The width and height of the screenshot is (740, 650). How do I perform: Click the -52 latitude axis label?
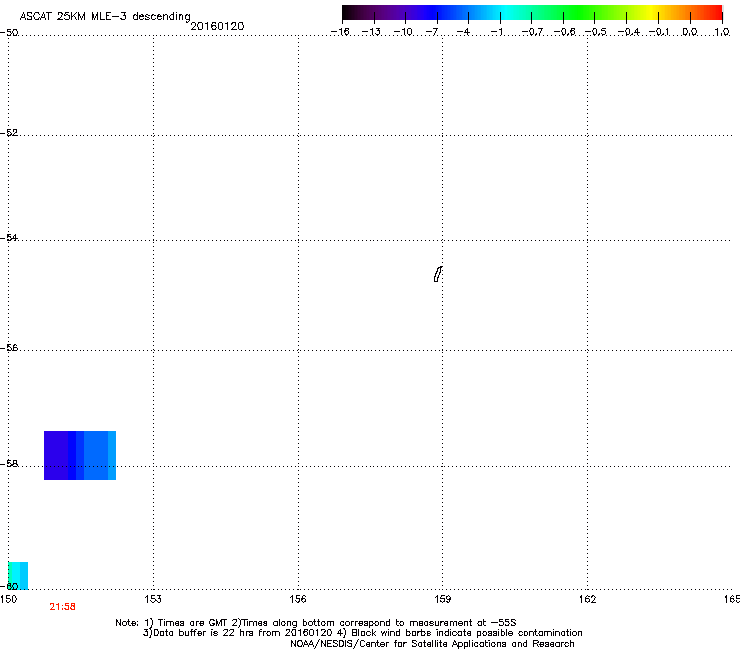point(9,133)
